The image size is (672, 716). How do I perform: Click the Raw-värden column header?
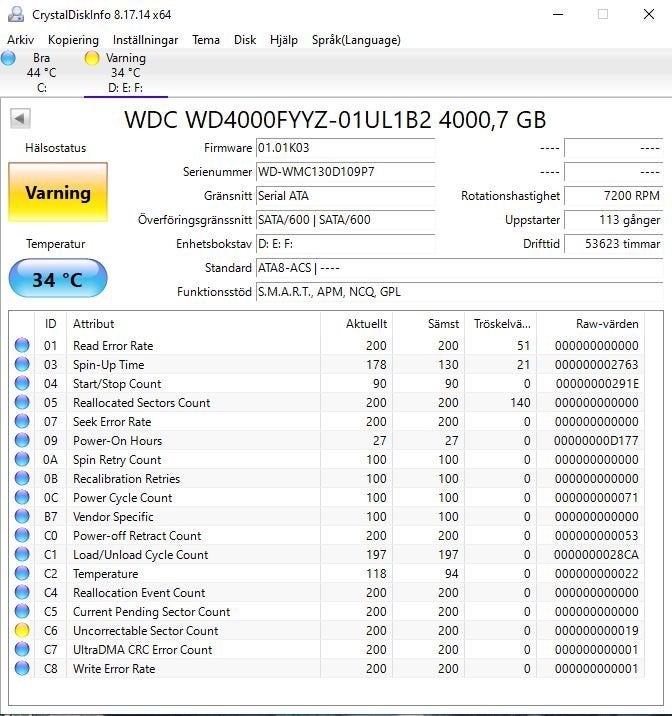coord(590,324)
